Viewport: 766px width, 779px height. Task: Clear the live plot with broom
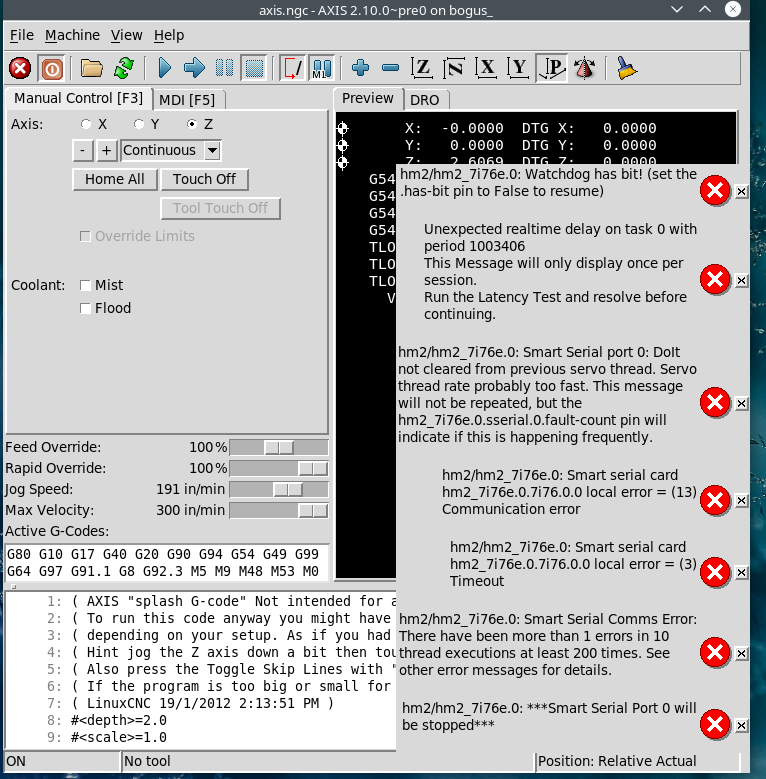(626, 68)
